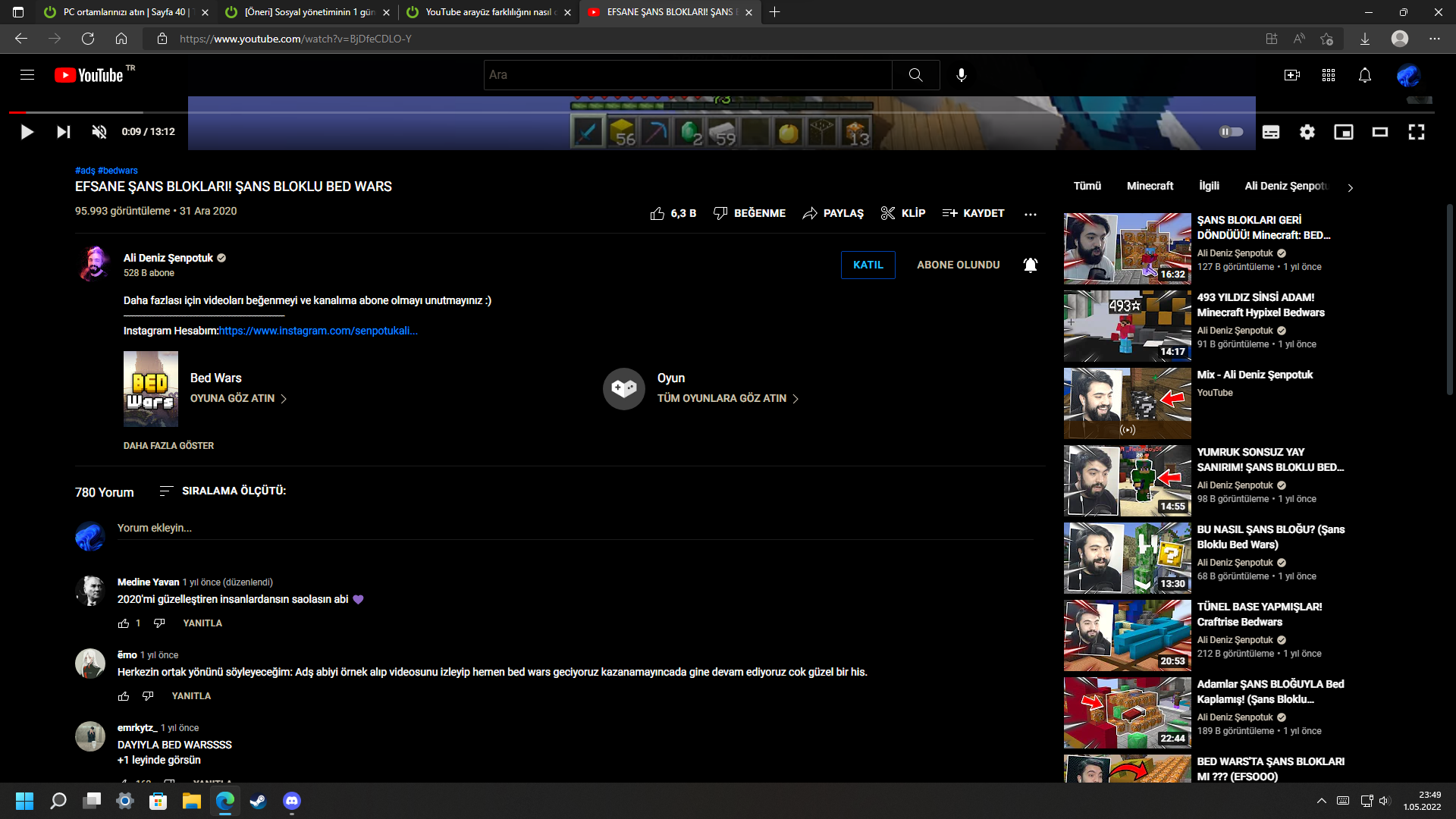This screenshot has height=819, width=1456.
Task: Click the Klip scissors button
Action: pos(902,214)
